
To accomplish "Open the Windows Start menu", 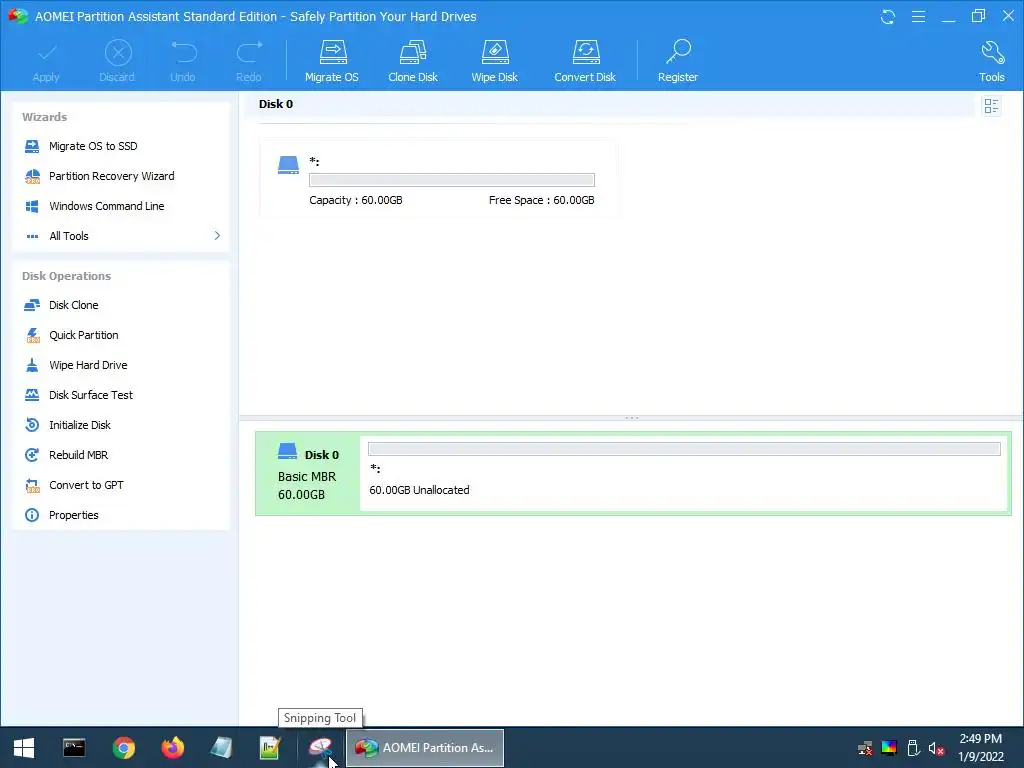I will pyautogui.click(x=24, y=748).
